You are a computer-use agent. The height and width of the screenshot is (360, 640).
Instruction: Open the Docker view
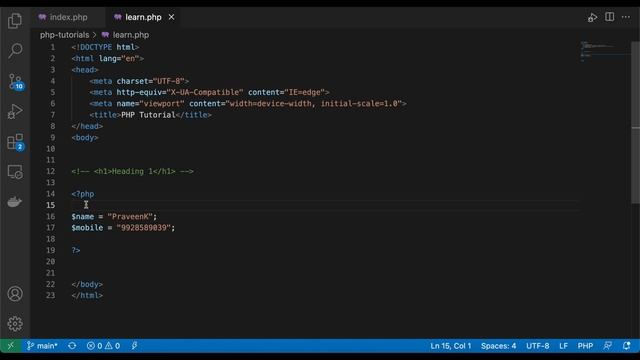(x=15, y=202)
